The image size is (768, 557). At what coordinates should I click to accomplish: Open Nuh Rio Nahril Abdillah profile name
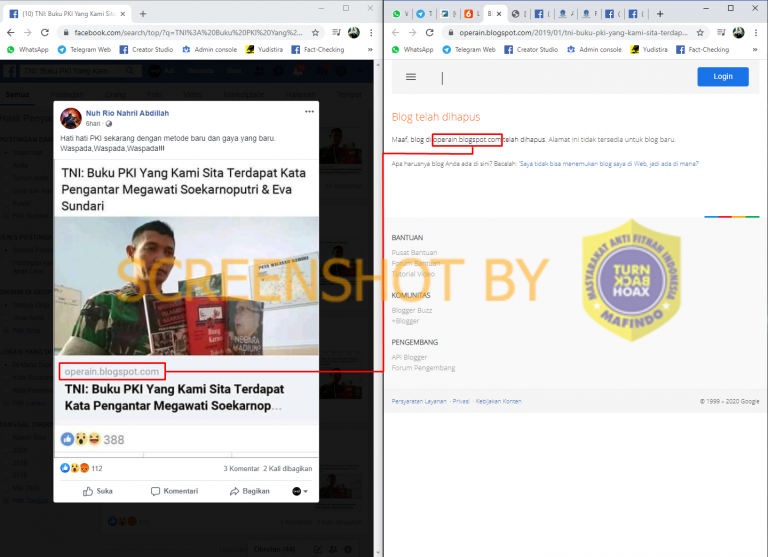pos(127,113)
